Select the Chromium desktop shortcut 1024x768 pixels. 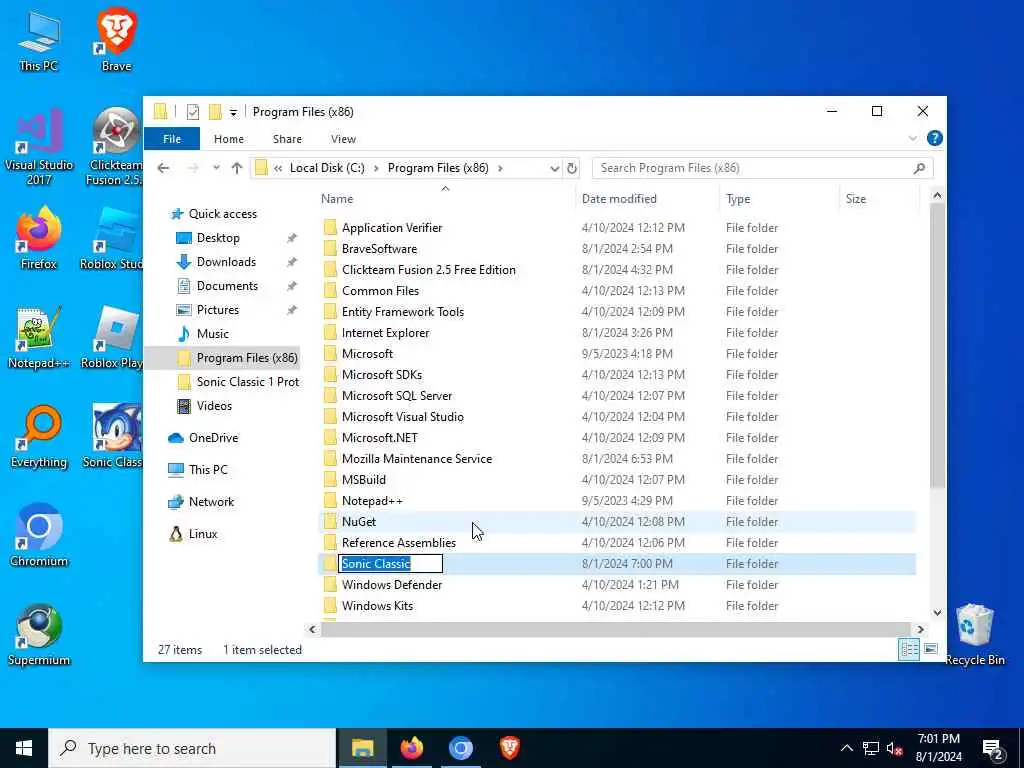click(x=39, y=536)
